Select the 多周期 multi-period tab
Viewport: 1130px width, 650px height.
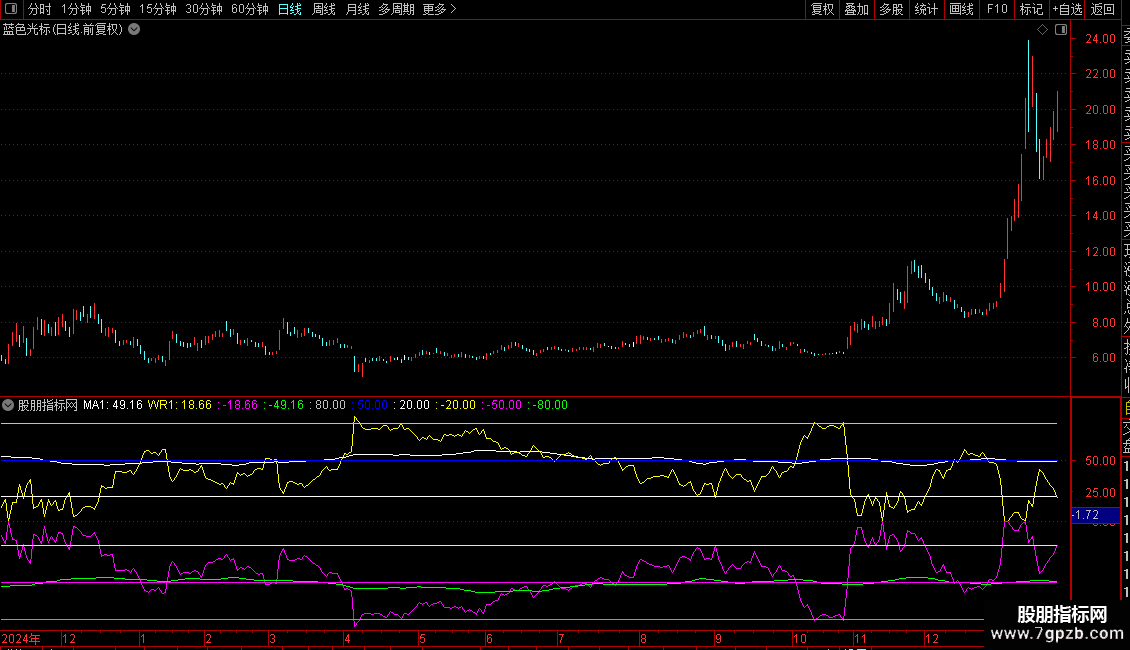click(396, 9)
